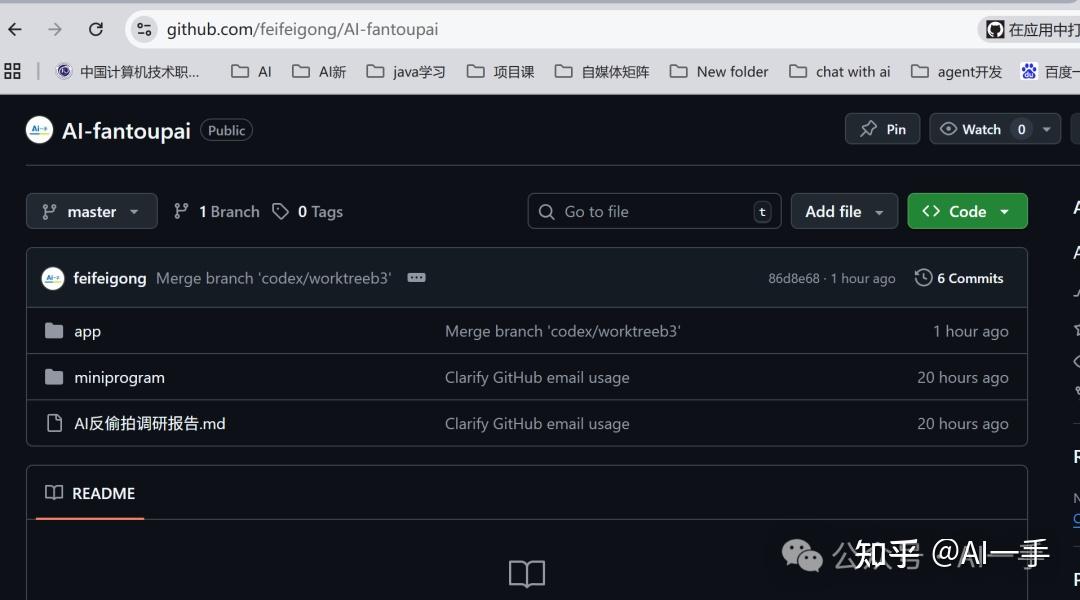Go back with the browser back arrow
This screenshot has width=1080, height=600.
click(x=15, y=30)
